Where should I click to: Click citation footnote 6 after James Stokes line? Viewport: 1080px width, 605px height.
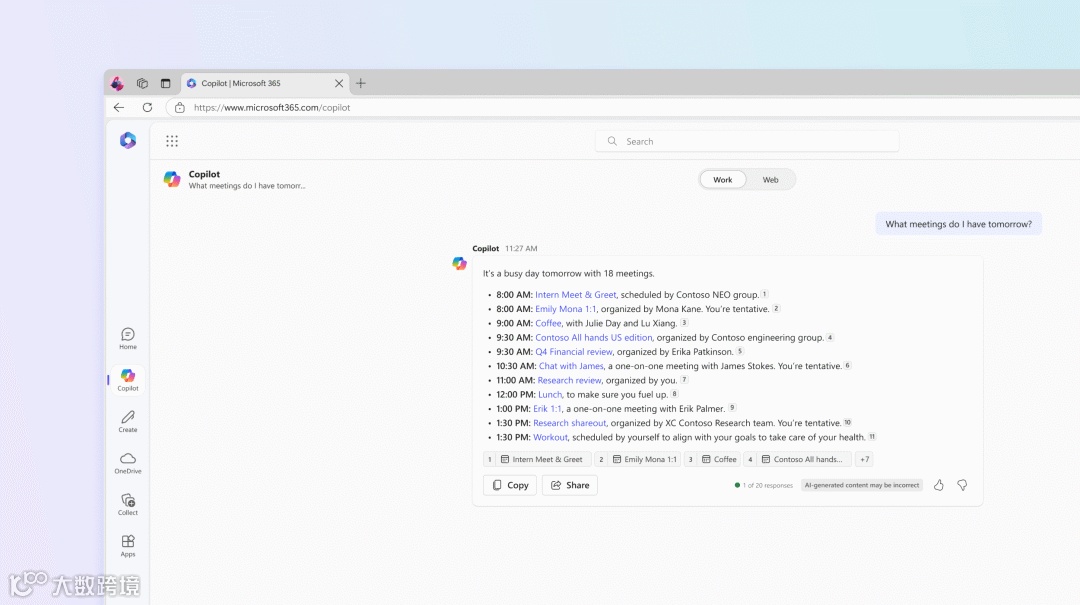[848, 365]
